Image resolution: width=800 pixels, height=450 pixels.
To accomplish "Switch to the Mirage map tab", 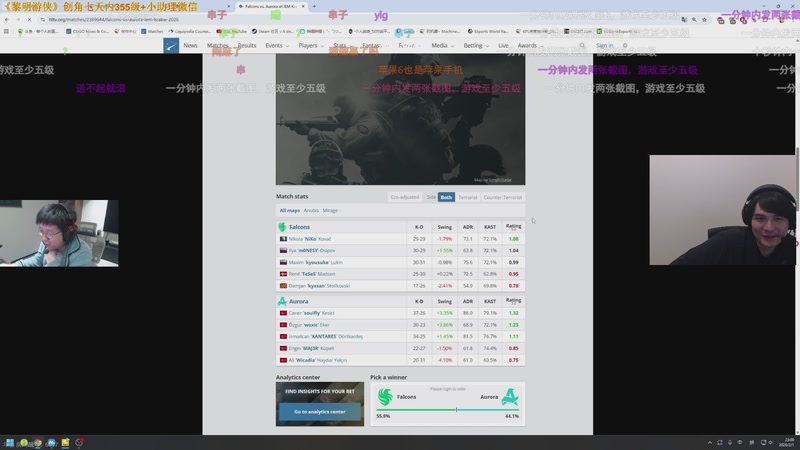I will [x=330, y=210].
